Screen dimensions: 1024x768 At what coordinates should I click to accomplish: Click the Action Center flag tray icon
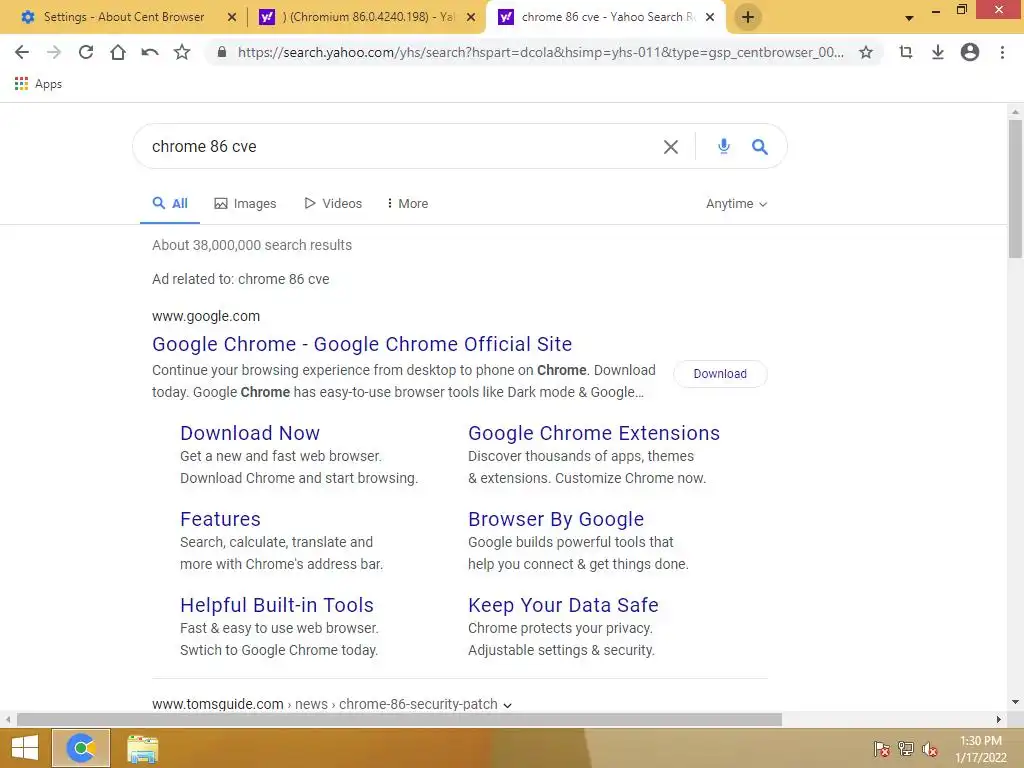[882, 749]
